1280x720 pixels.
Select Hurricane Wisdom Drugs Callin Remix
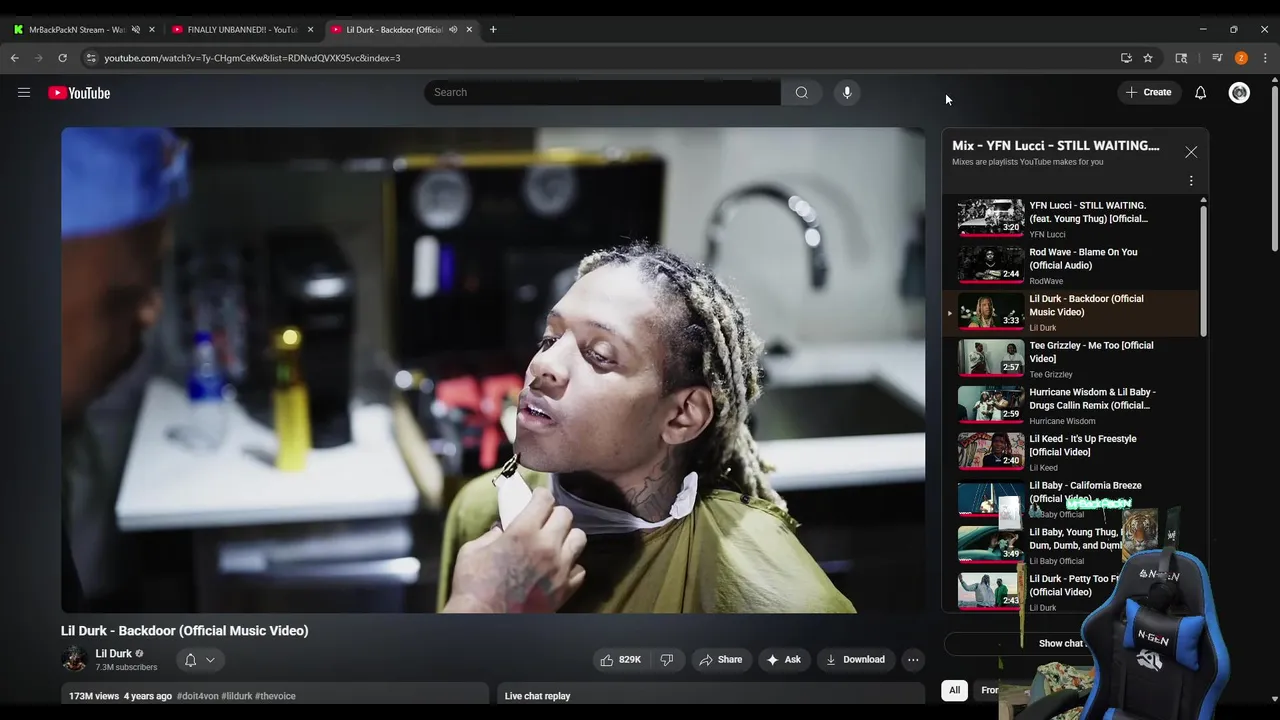point(1070,405)
